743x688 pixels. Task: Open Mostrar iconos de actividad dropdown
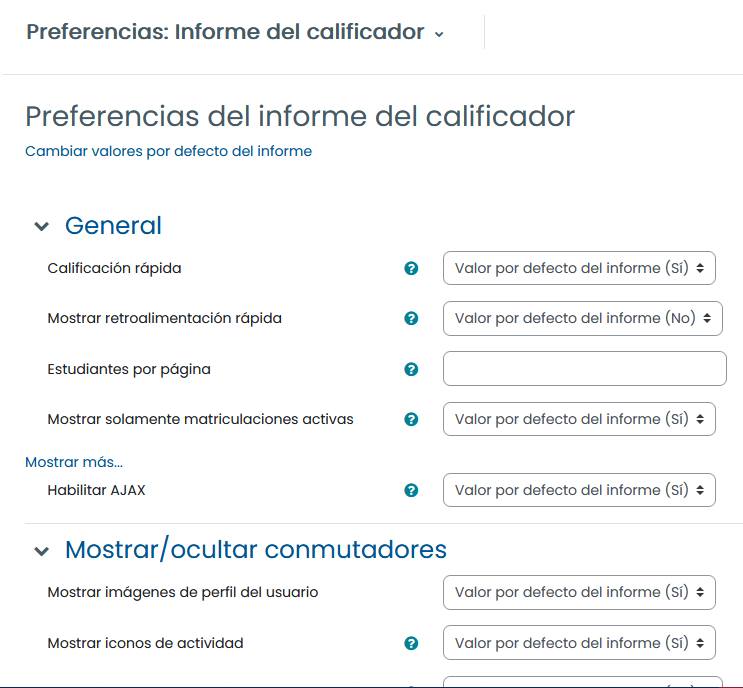tap(579, 643)
